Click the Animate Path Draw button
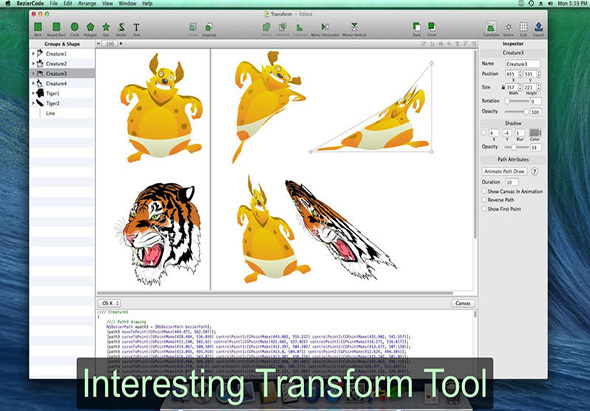This screenshot has height=411, width=590. coord(504,171)
